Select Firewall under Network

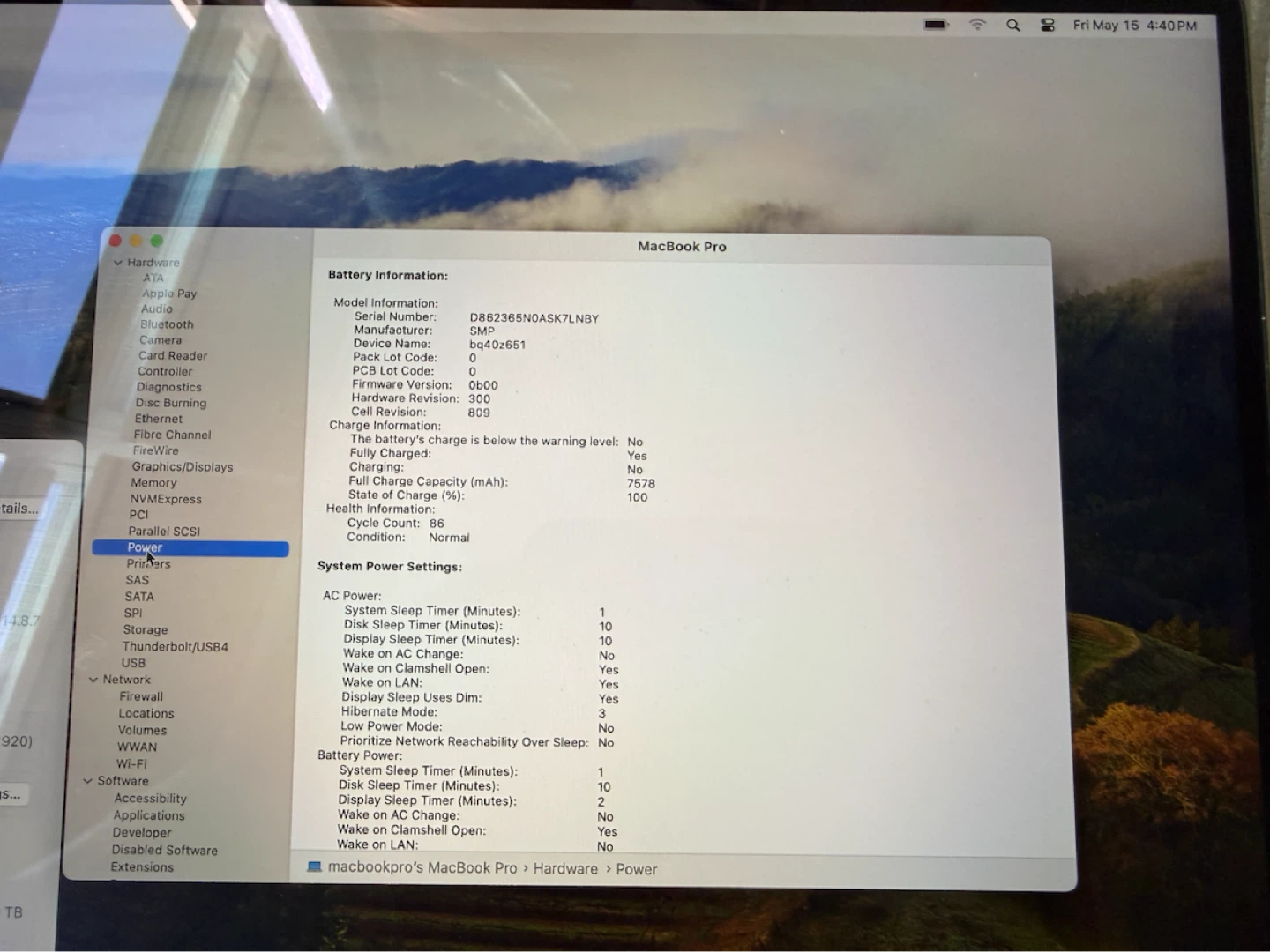[x=141, y=696]
